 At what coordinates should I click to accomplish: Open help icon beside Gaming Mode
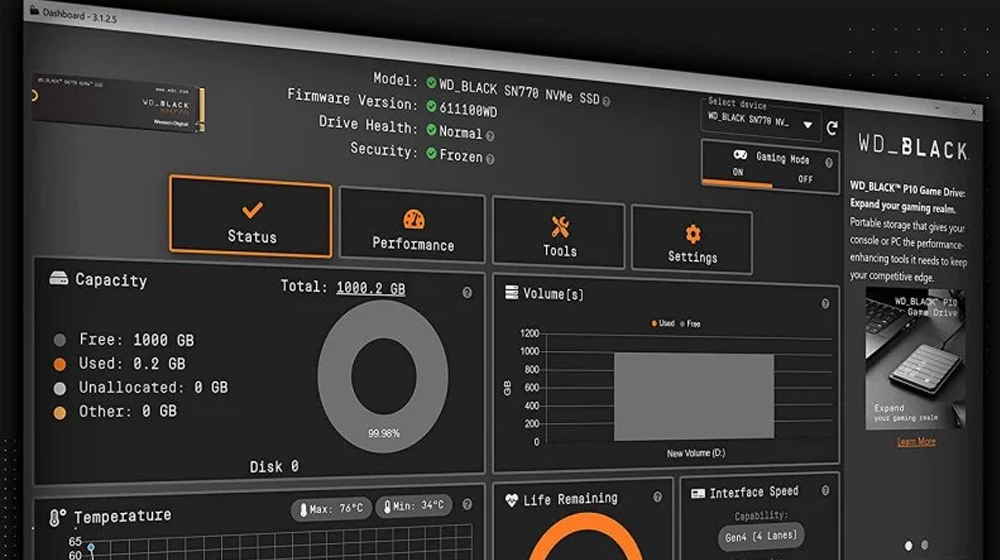[828, 163]
